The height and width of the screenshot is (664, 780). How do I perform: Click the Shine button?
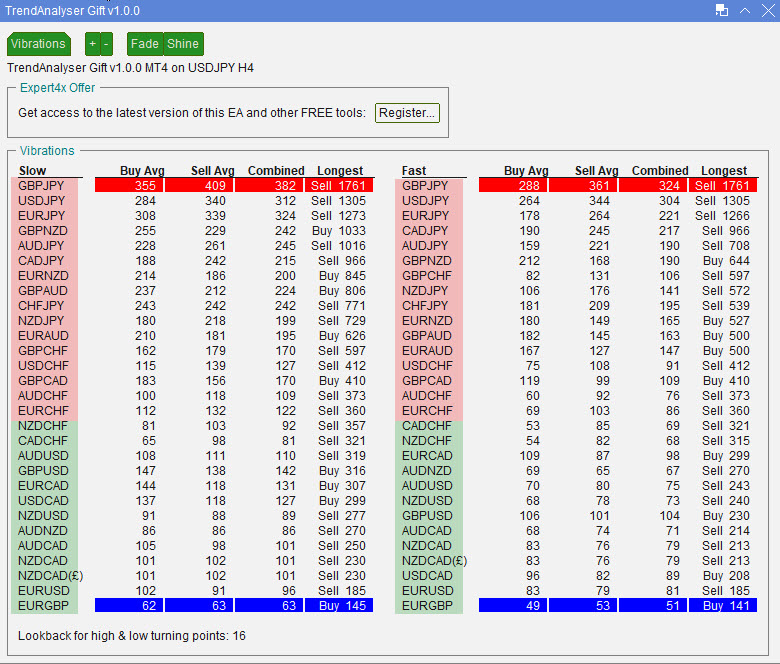[183, 44]
